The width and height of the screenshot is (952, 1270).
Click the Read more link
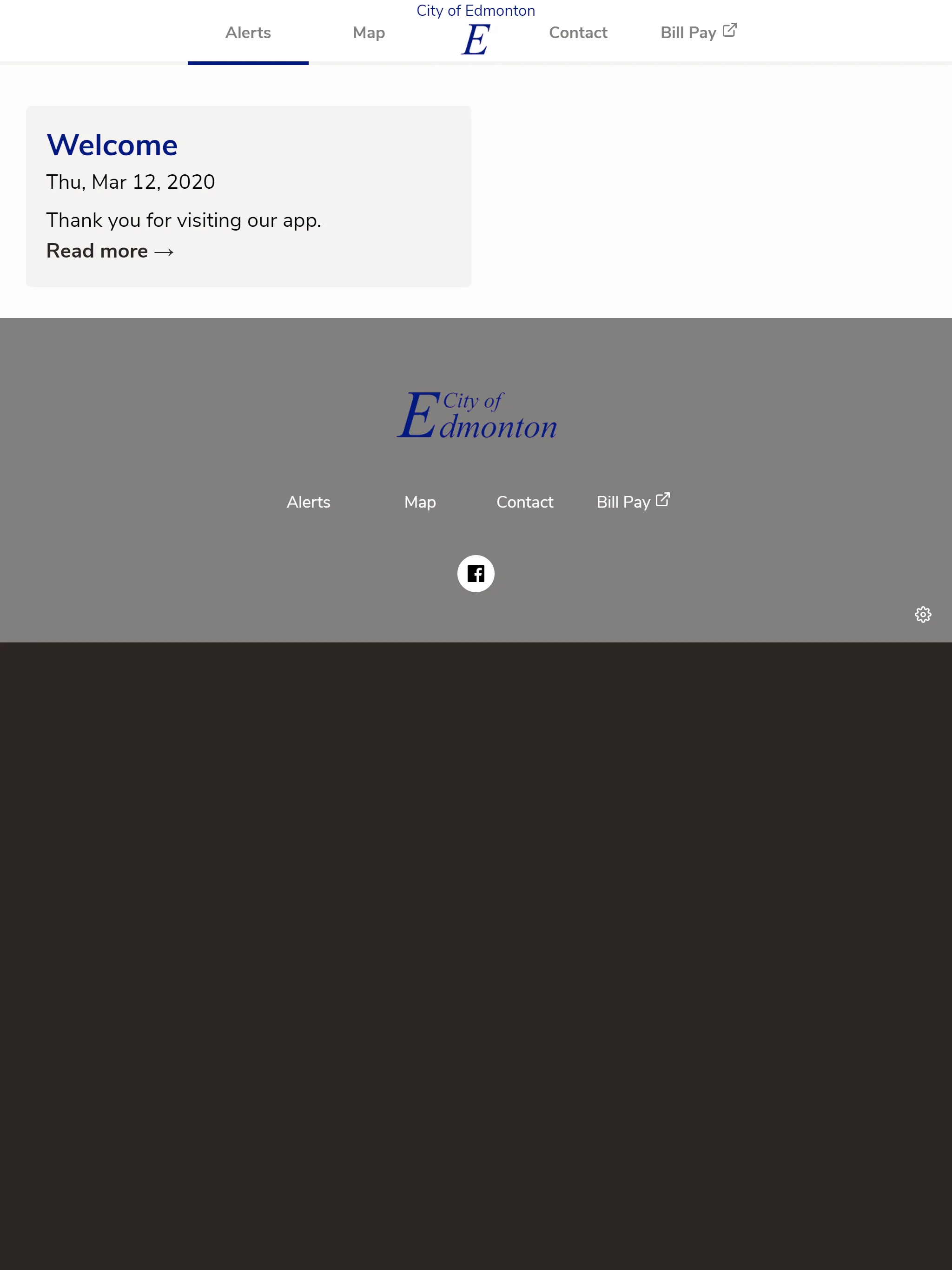tap(110, 251)
